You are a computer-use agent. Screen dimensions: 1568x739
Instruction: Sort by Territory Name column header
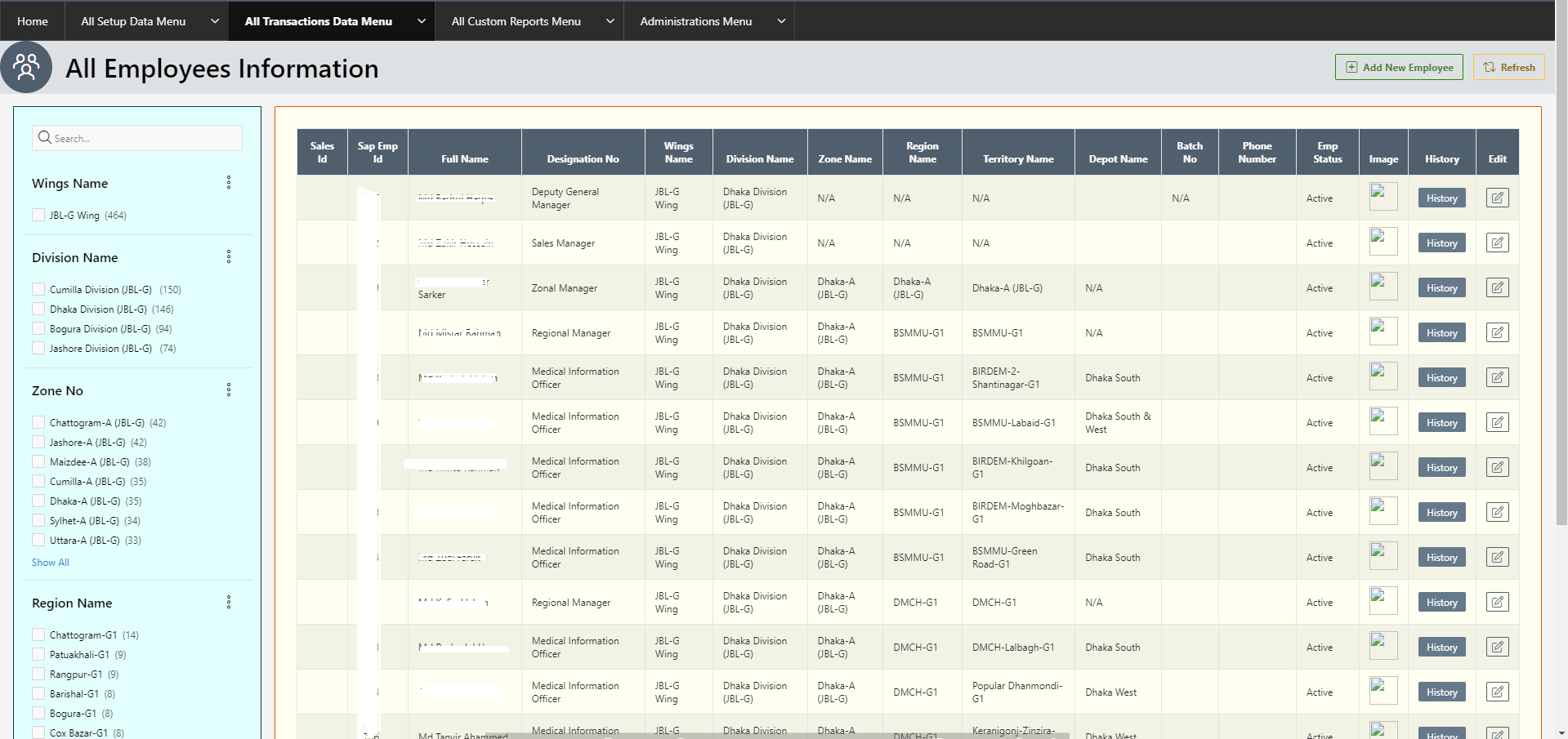click(x=1018, y=159)
